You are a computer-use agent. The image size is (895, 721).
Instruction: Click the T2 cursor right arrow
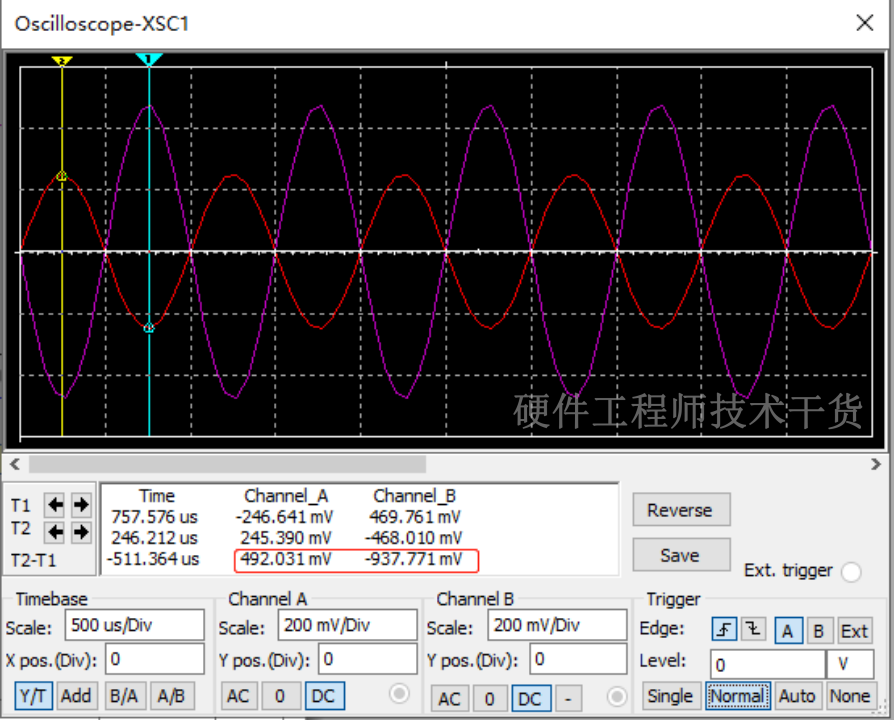point(81,531)
